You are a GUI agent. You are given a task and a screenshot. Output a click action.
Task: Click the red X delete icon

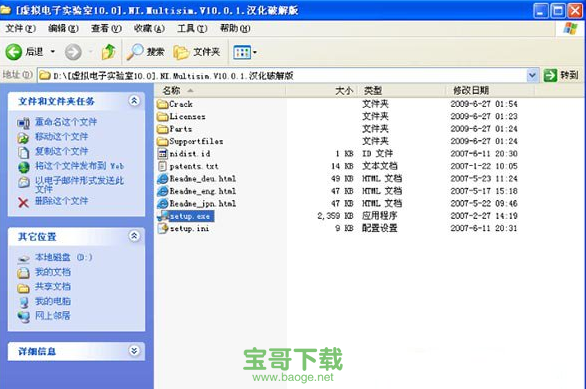tap(23, 203)
